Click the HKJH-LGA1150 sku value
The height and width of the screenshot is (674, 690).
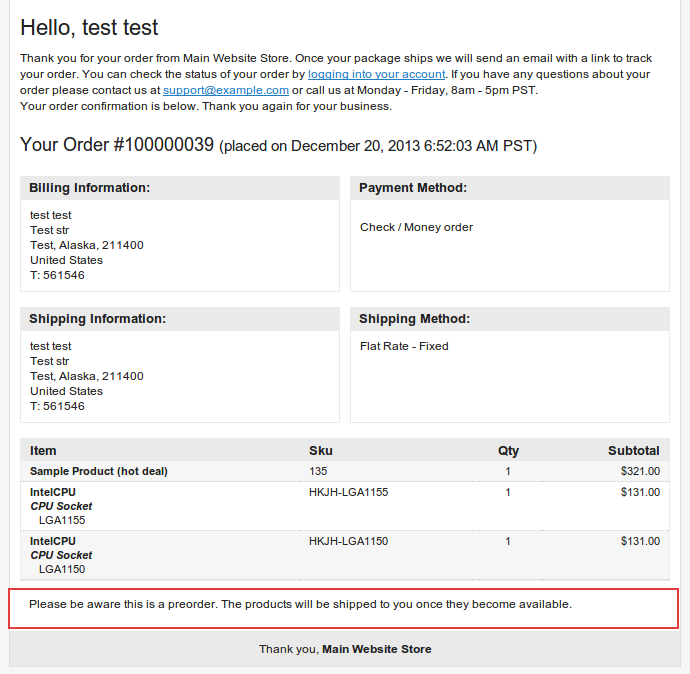coord(349,541)
